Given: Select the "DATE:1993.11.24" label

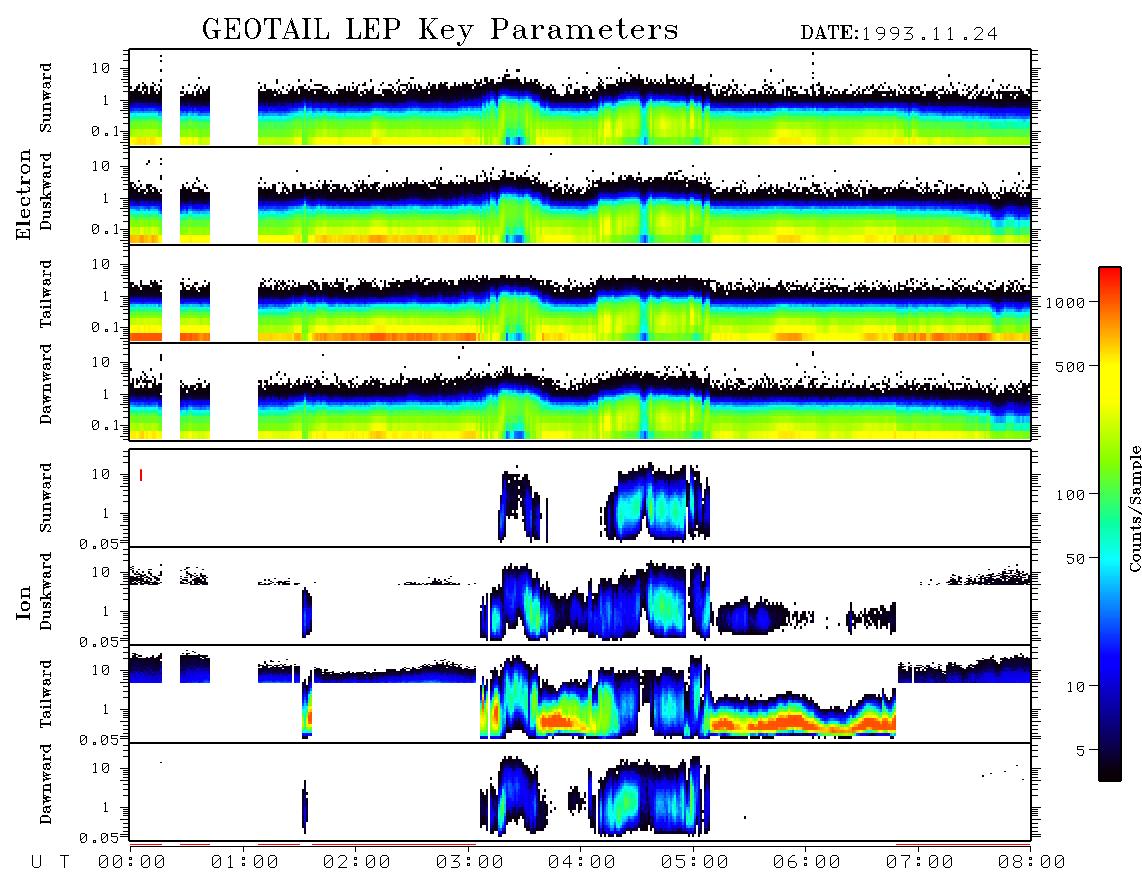Looking at the screenshot, I should [899, 33].
